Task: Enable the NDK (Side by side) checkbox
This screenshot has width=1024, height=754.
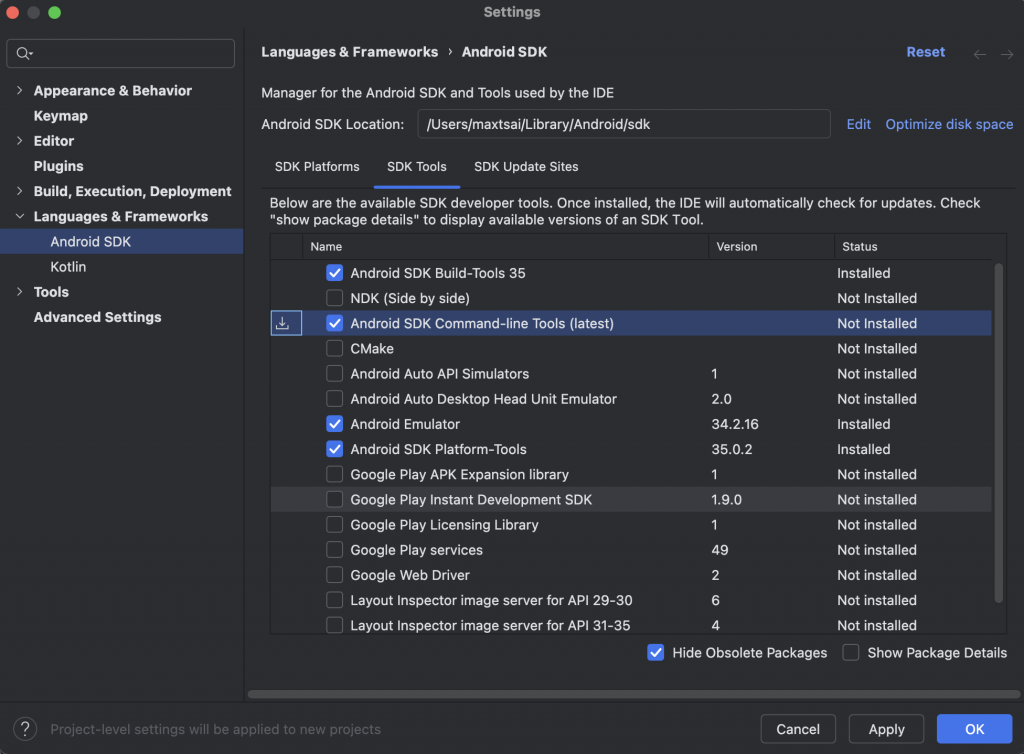Action: click(x=335, y=298)
